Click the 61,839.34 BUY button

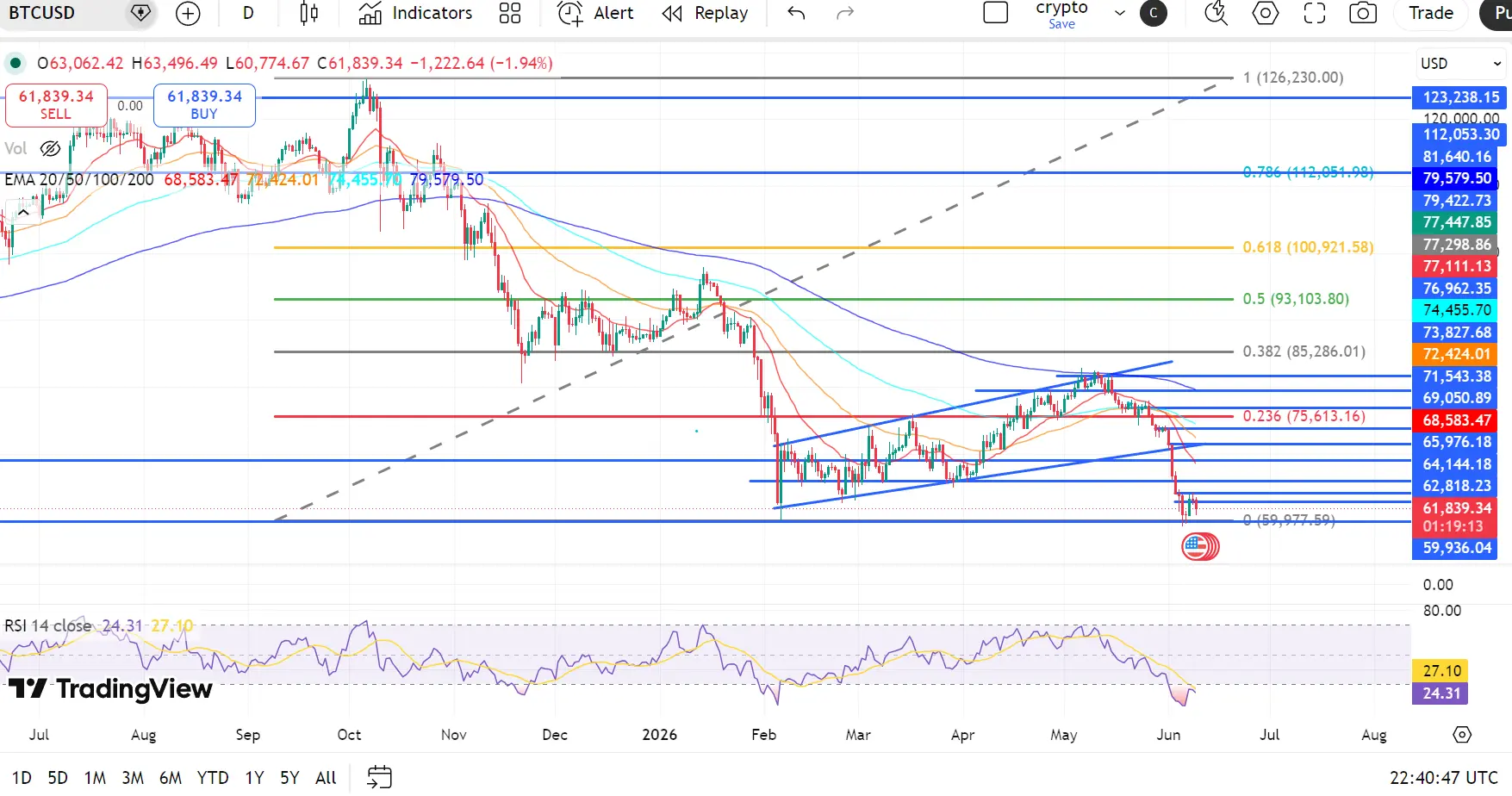204,105
